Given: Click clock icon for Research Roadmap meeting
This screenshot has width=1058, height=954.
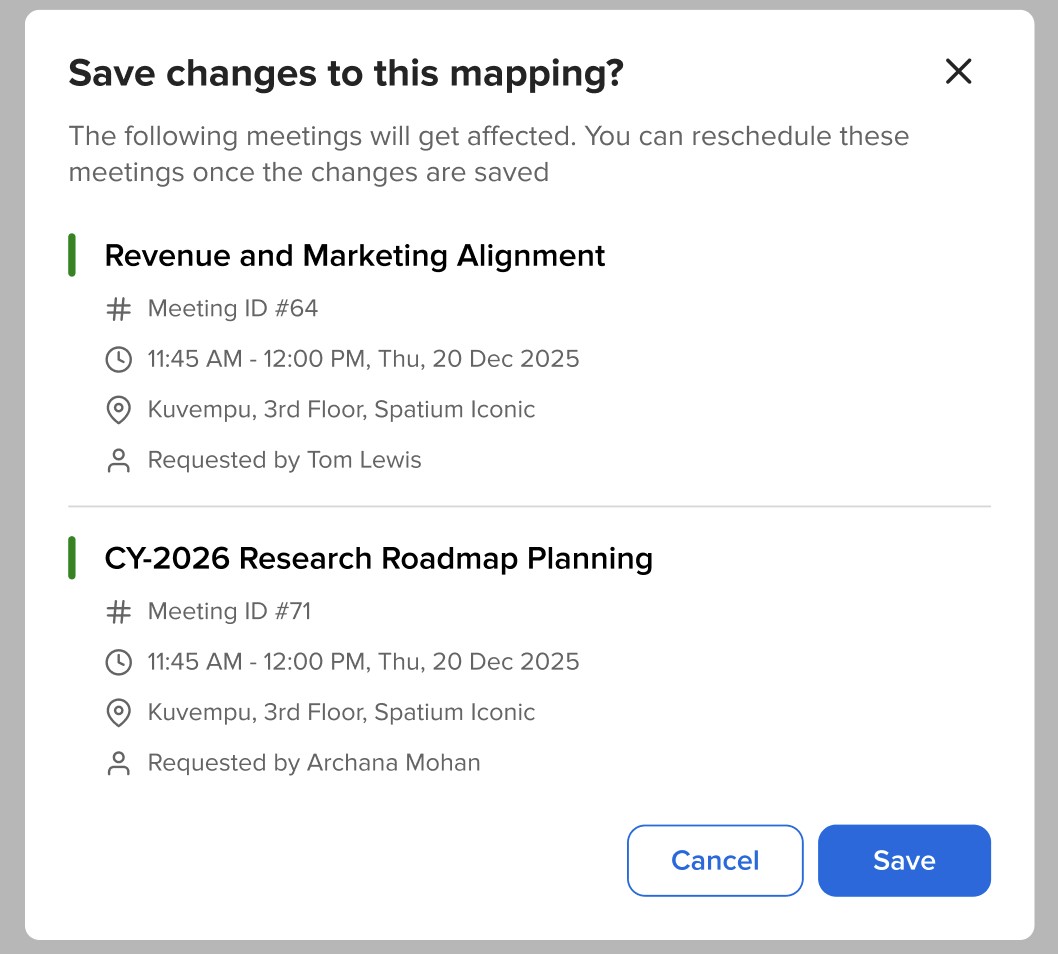Looking at the screenshot, I should pyautogui.click(x=119, y=662).
